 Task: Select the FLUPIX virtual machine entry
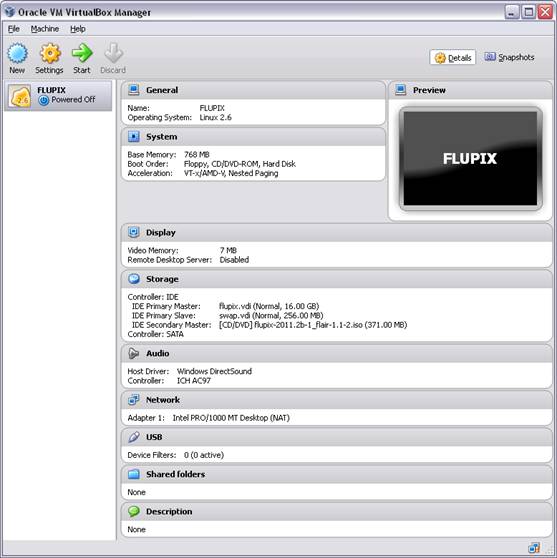pos(58,95)
